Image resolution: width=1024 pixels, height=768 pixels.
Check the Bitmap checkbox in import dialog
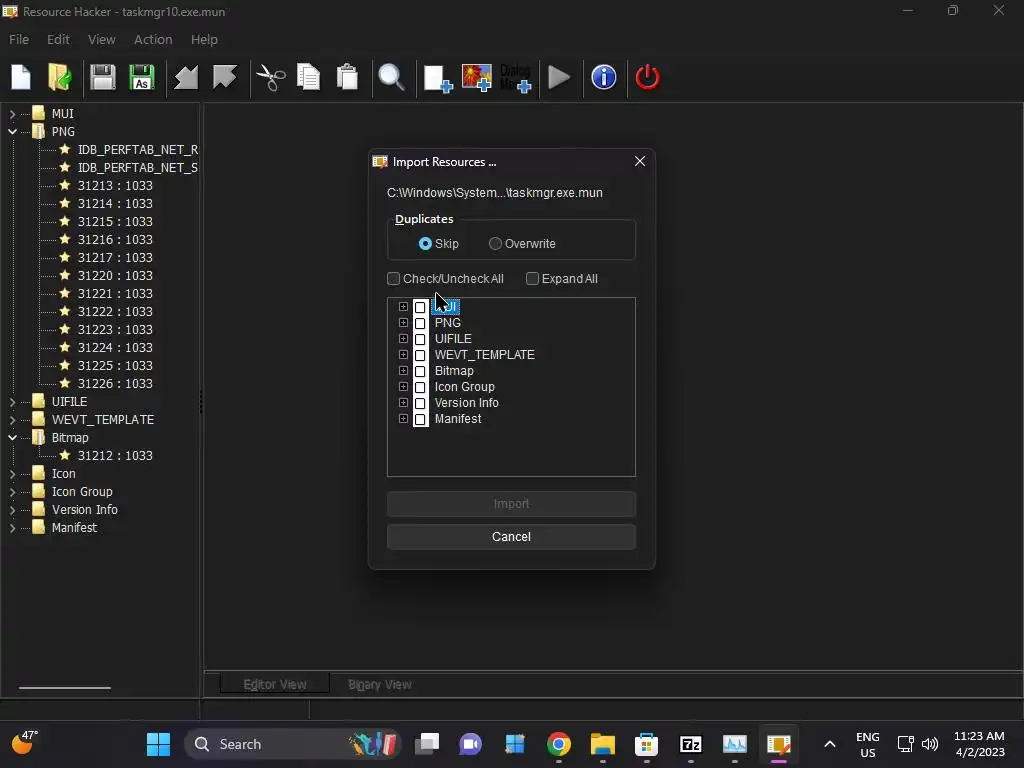[421, 371]
